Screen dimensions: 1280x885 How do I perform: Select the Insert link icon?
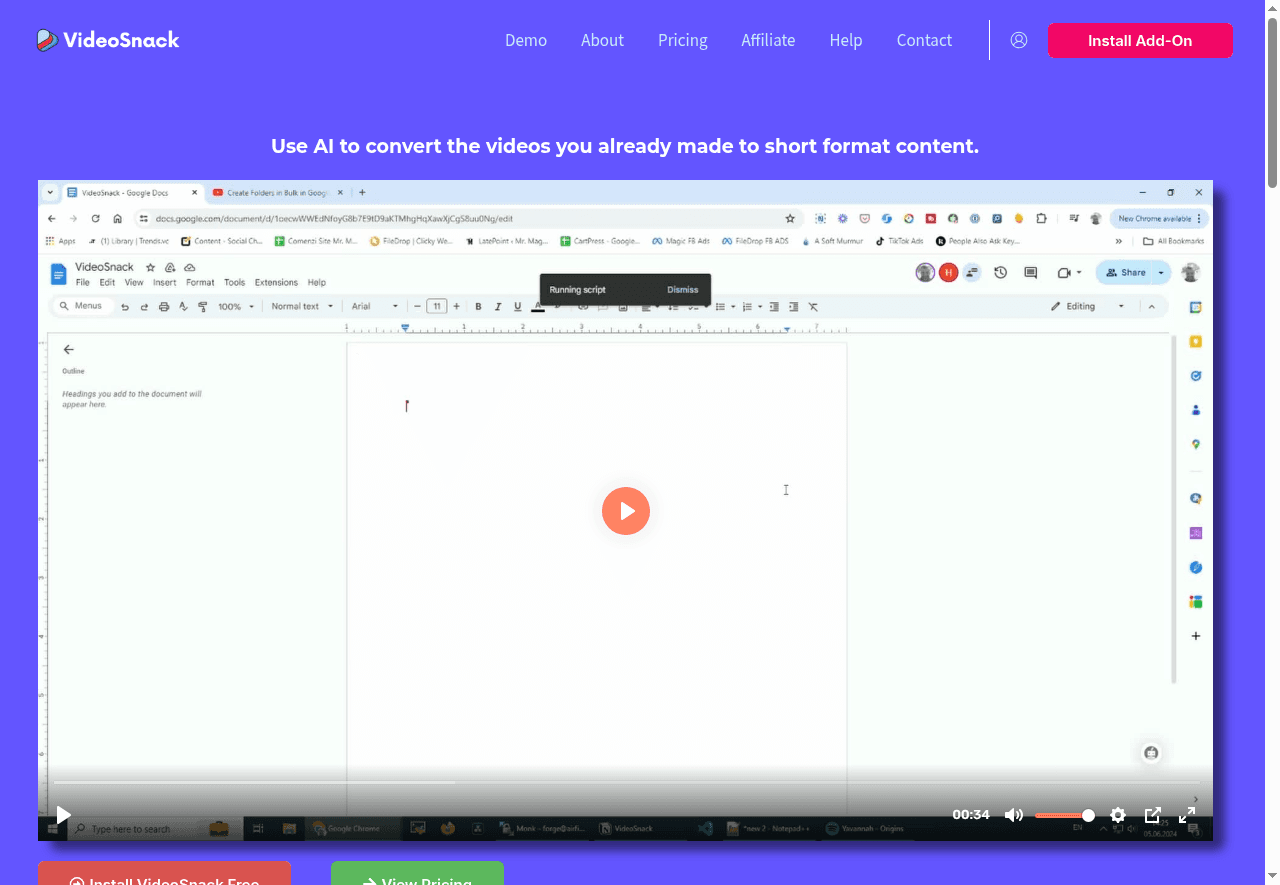coord(582,306)
